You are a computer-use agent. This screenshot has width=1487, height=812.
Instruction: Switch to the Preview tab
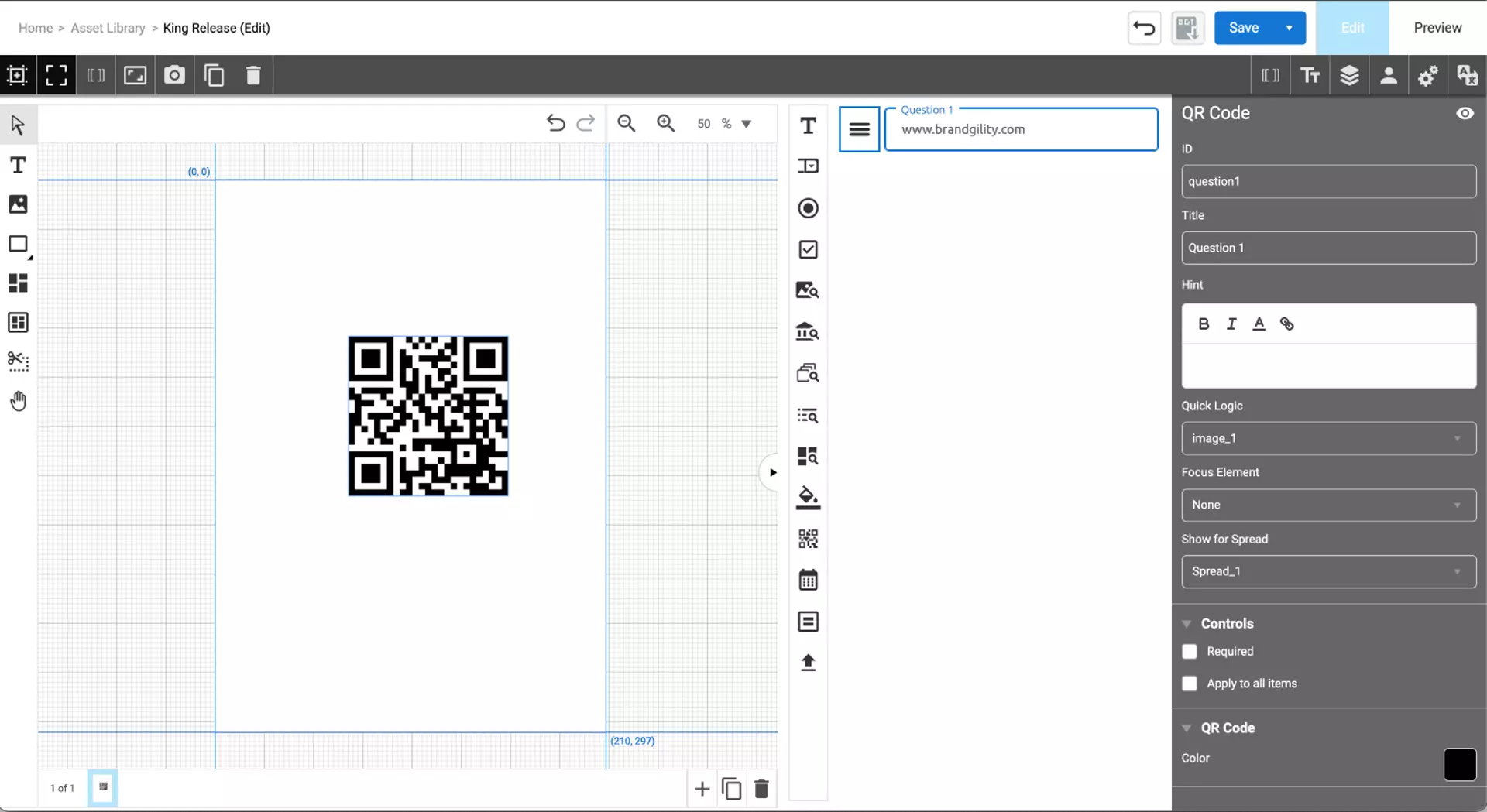1437,28
